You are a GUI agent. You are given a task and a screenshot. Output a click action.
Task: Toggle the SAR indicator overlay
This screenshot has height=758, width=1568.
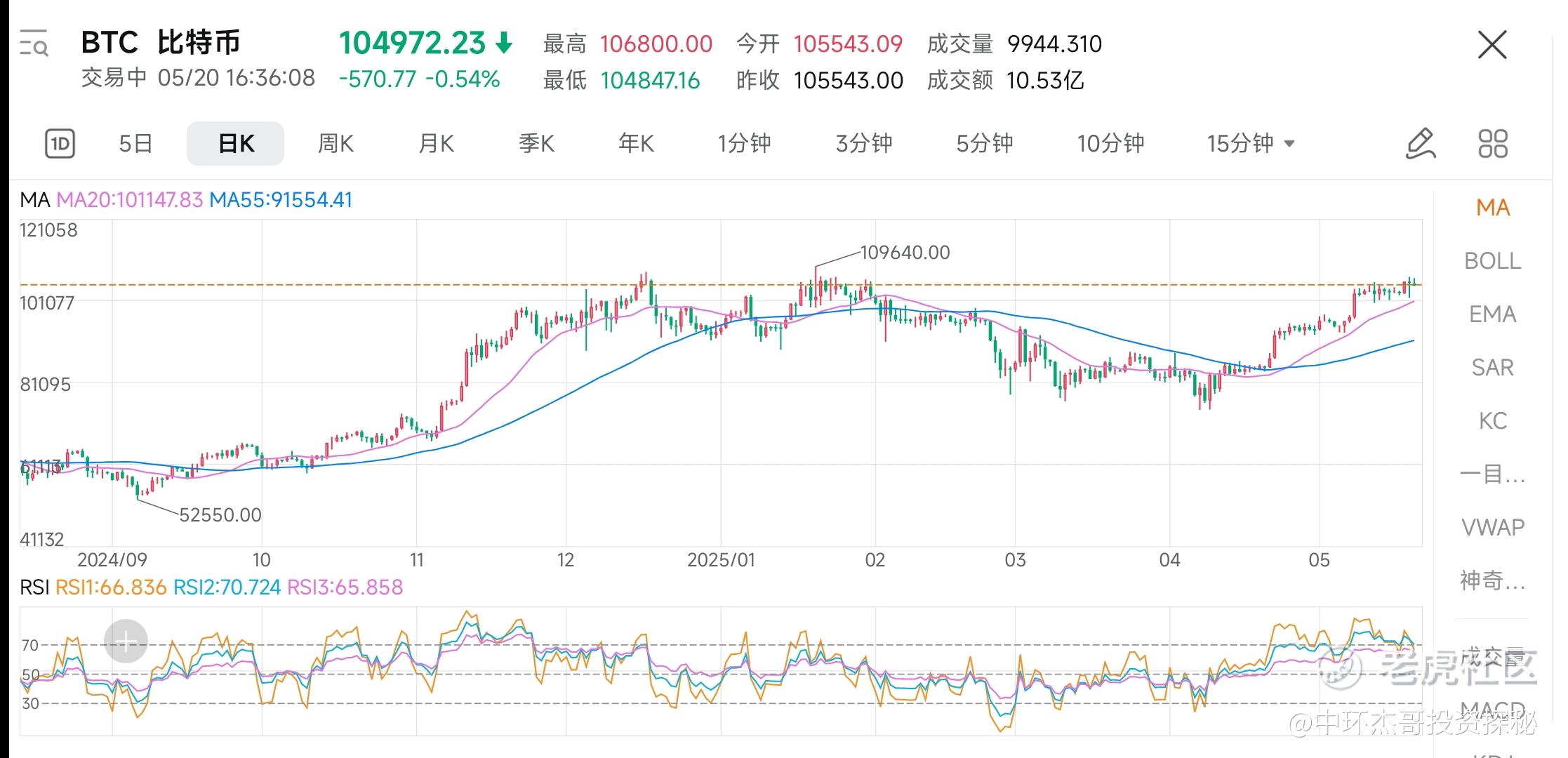coord(1492,368)
